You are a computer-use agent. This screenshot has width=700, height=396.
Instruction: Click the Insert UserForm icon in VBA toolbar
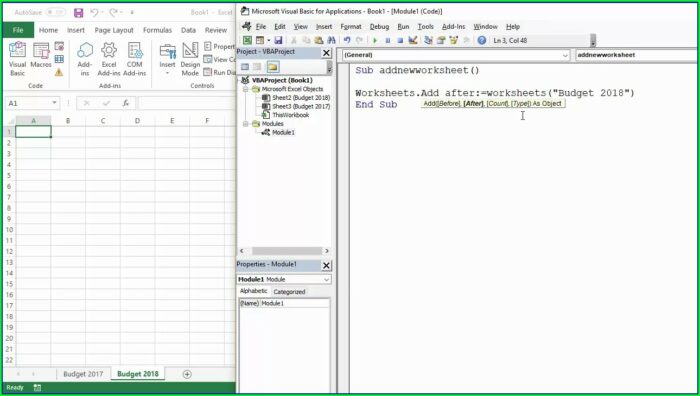259,40
